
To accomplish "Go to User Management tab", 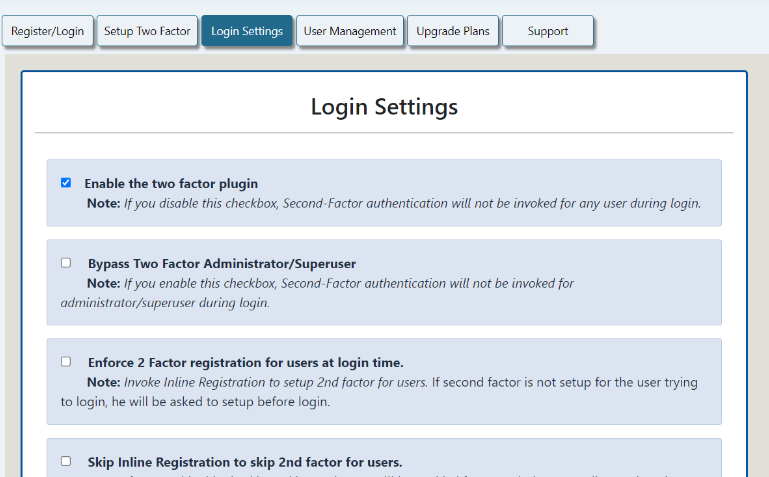I will pyautogui.click(x=350, y=31).
